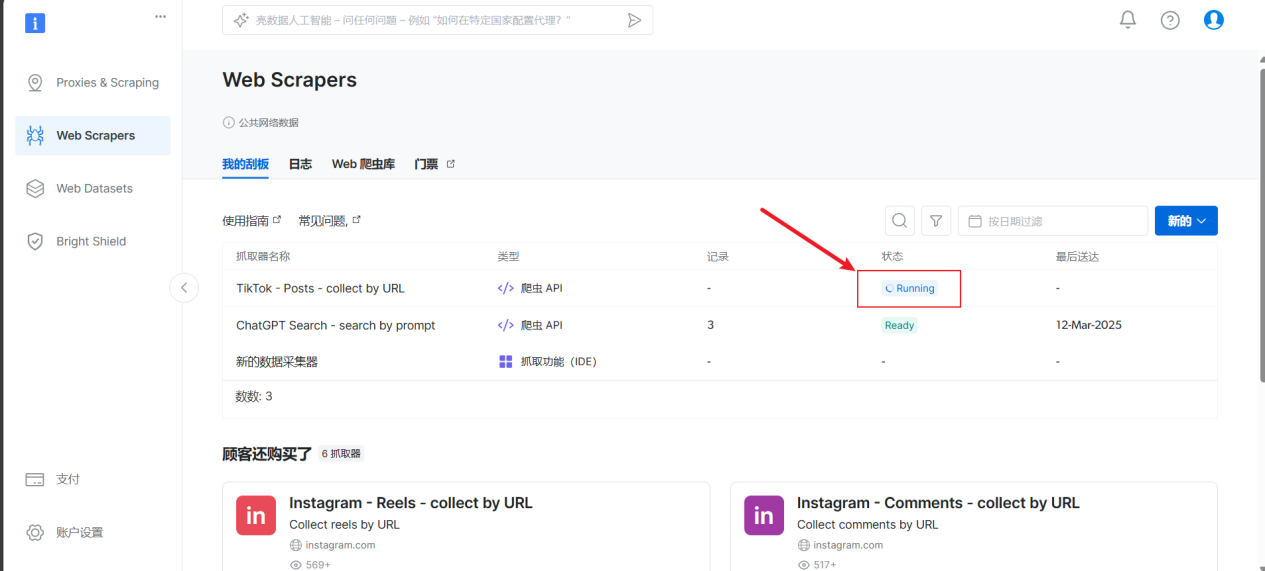Screen dimensions: 1265x571
Task: Open the 使用指南 link
Action: pyautogui.click(x=252, y=220)
